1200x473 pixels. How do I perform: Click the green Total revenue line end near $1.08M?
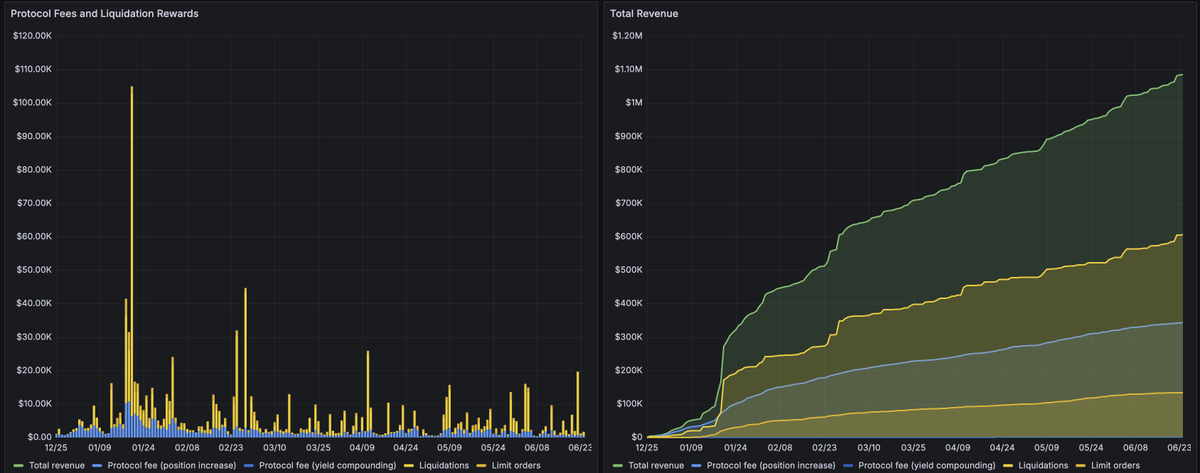1181,75
